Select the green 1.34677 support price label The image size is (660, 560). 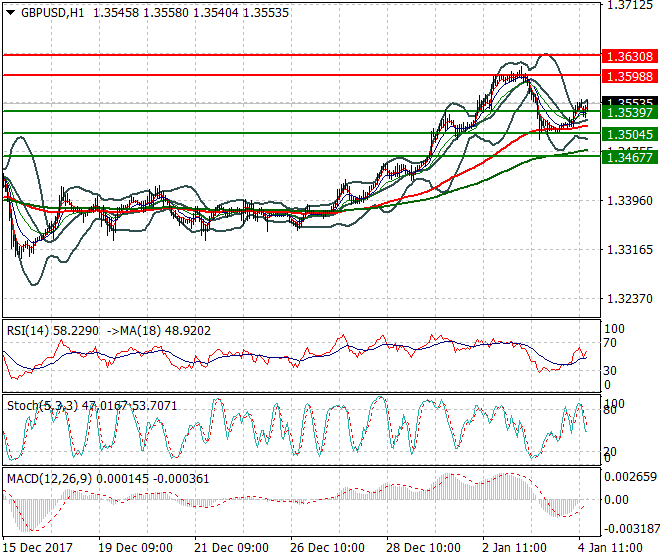pos(630,158)
